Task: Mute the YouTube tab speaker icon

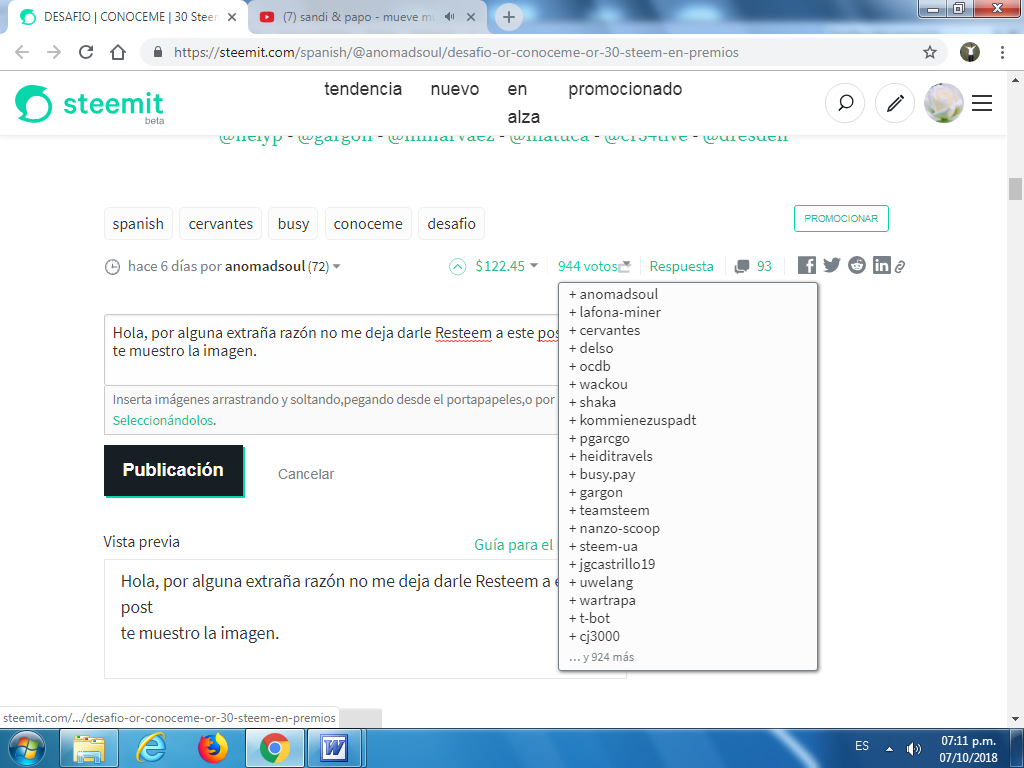Action: pyautogui.click(x=449, y=17)
